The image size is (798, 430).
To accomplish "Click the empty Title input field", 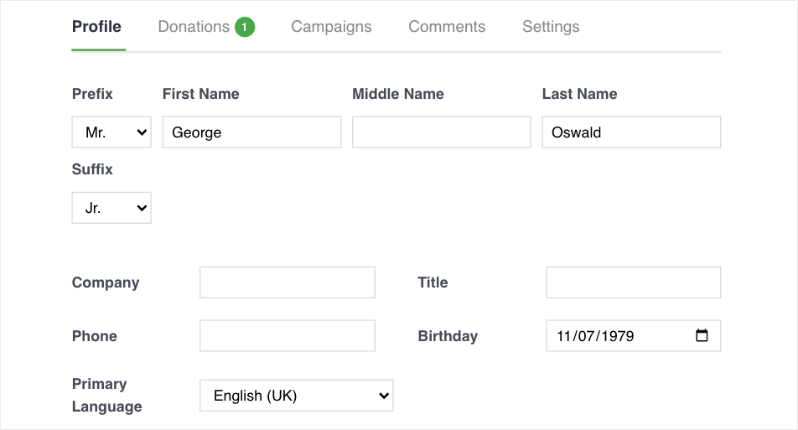I will (633, 282).
